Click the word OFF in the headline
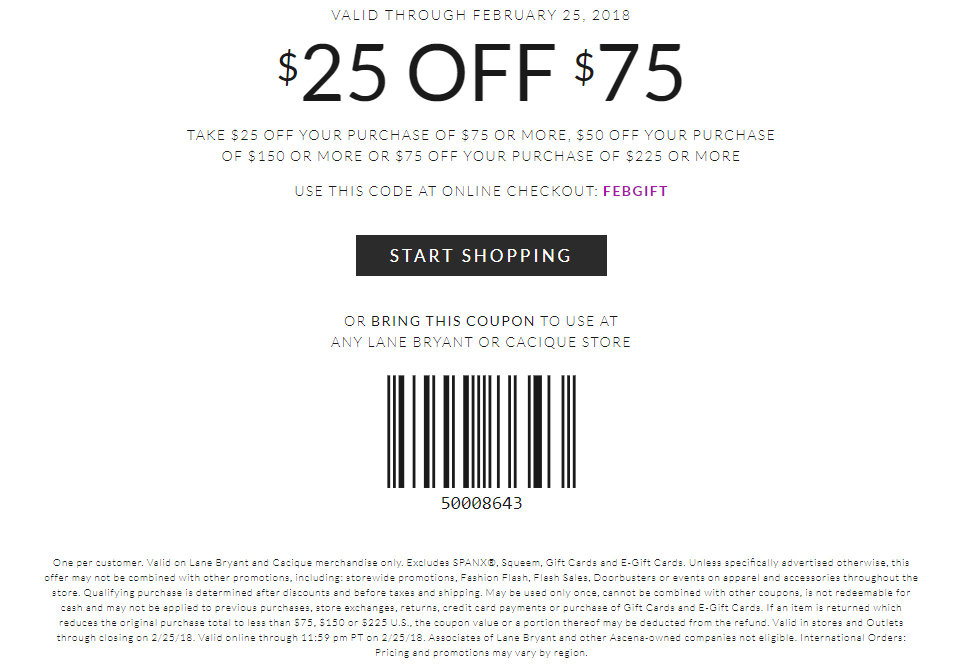The height and width of the screenshot is (664, 961). click(481, 72)
